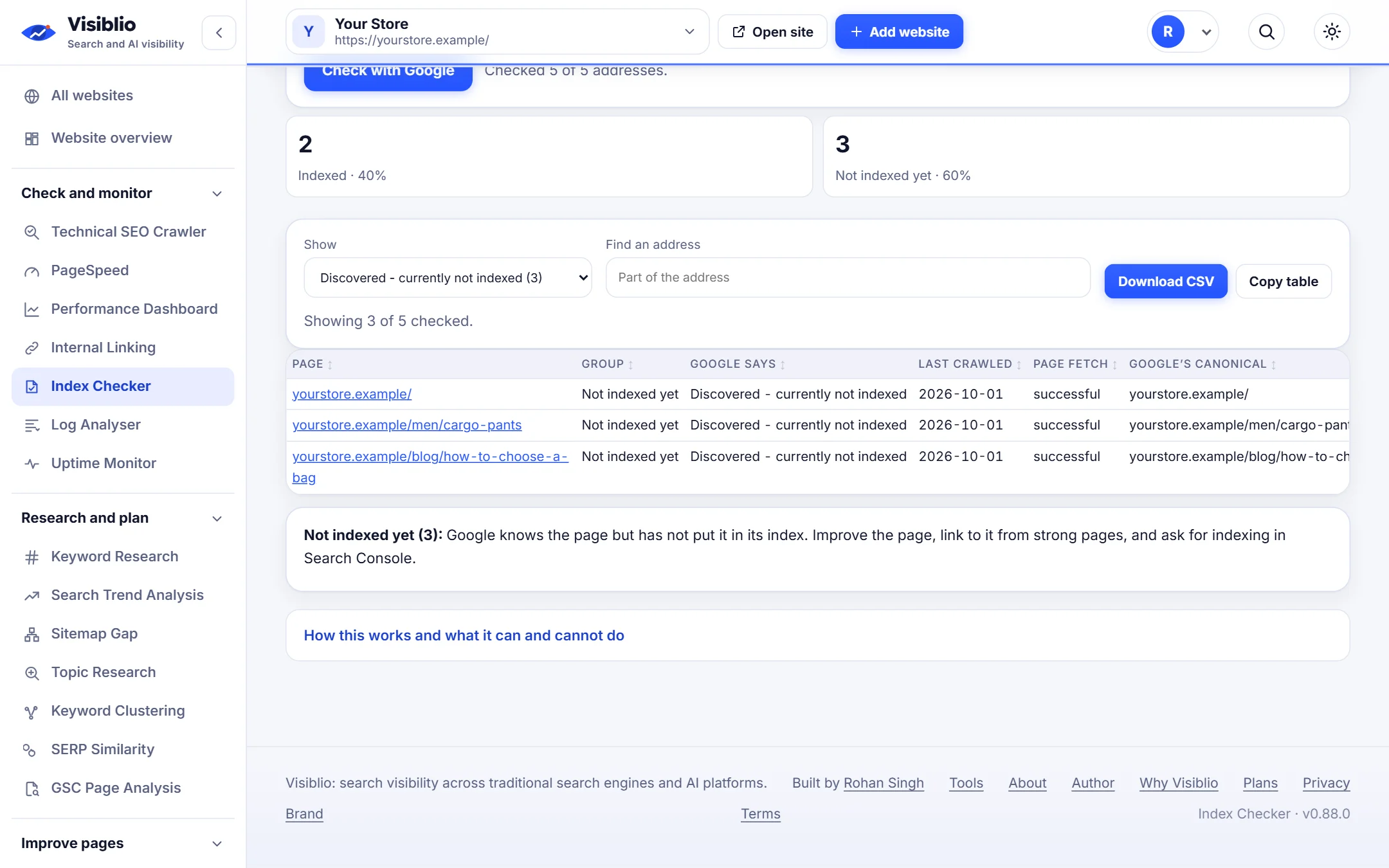Sort by LAST CRAWLED column
Viewport: 1389px width, 868px height.
[x=970, y=365]
